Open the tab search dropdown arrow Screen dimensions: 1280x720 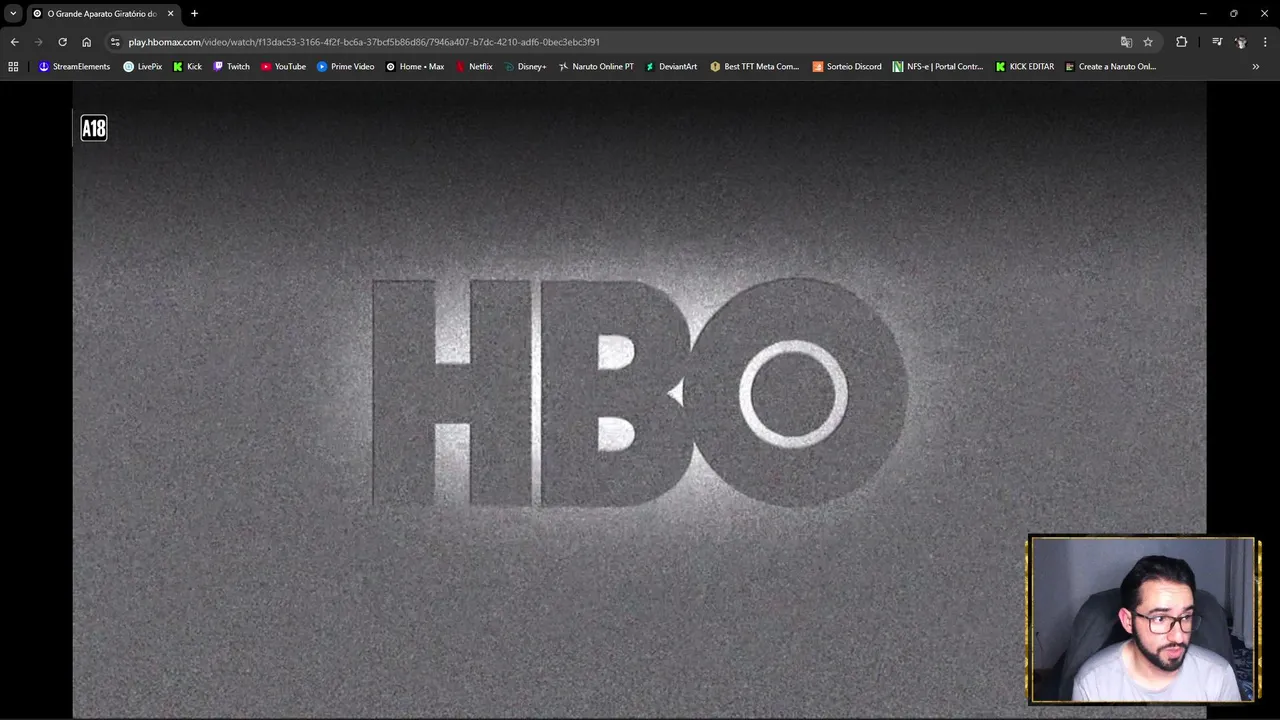[13, 13]
